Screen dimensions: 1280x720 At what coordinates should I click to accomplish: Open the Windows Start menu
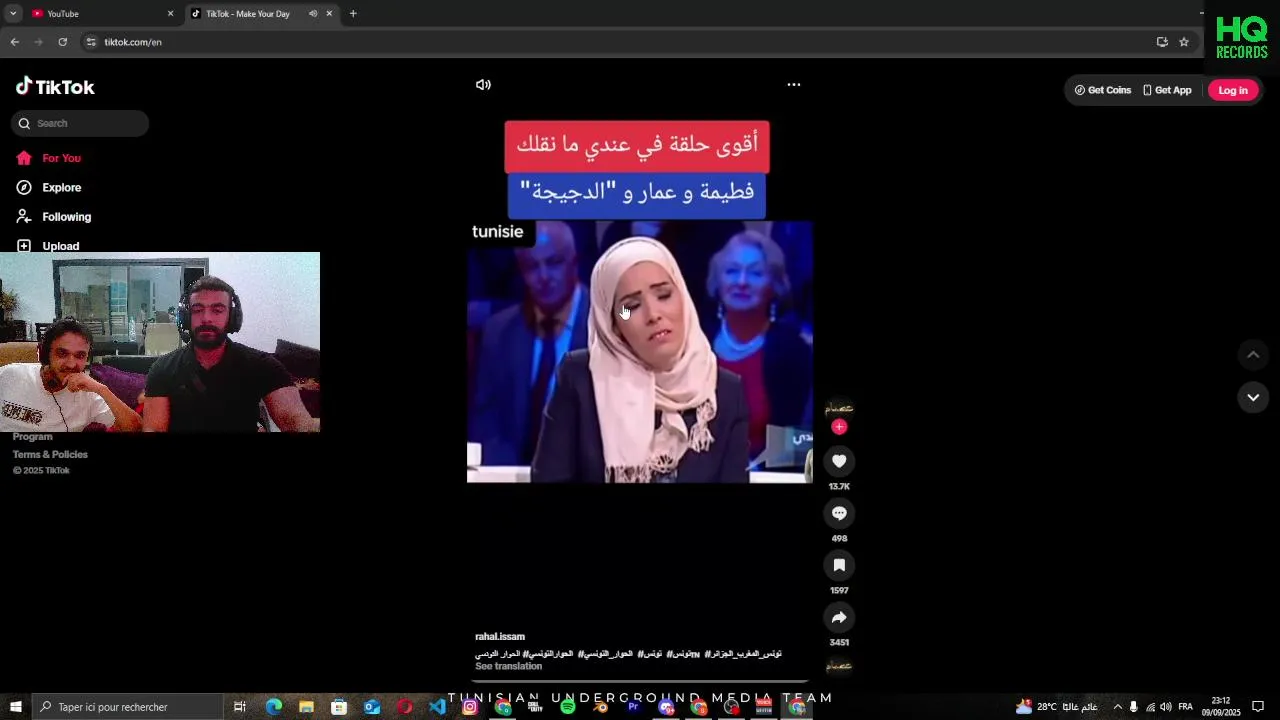pos(15,707)
